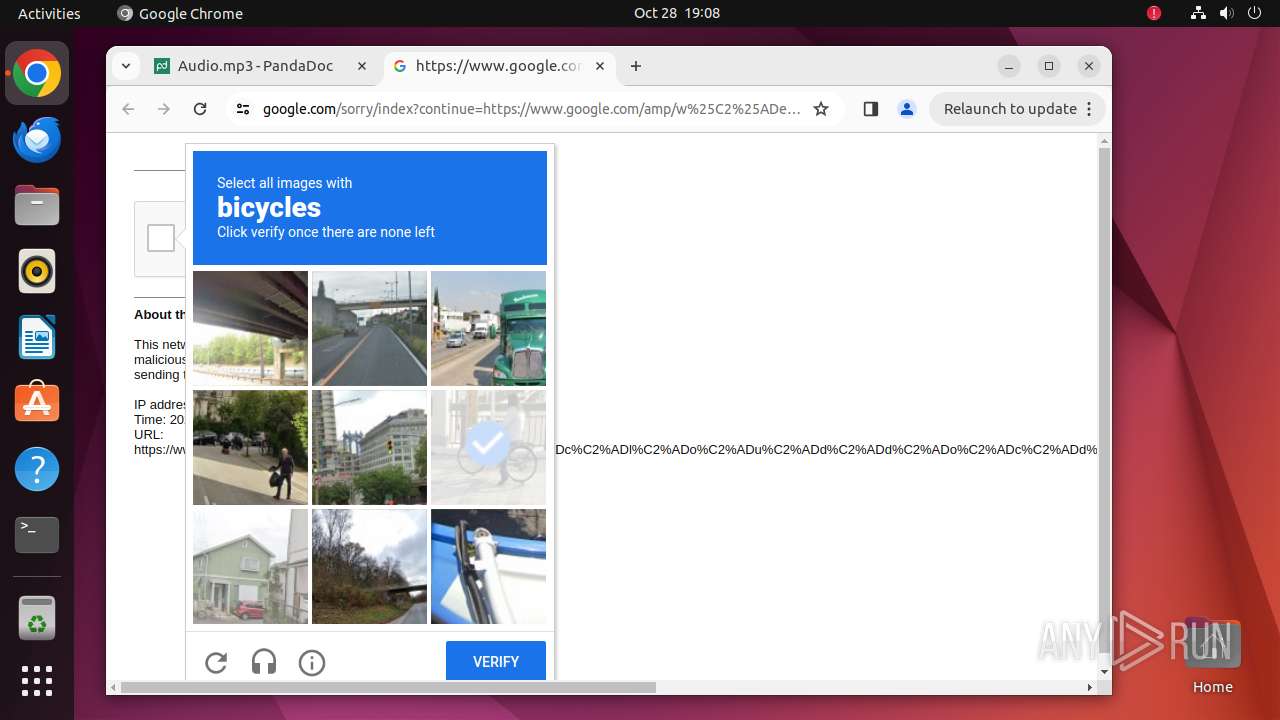The height and width of the screenshot is (720, 1280).
Task: Click the reCAPTCHA reload challenge icon
Action: tap(216, 662)
